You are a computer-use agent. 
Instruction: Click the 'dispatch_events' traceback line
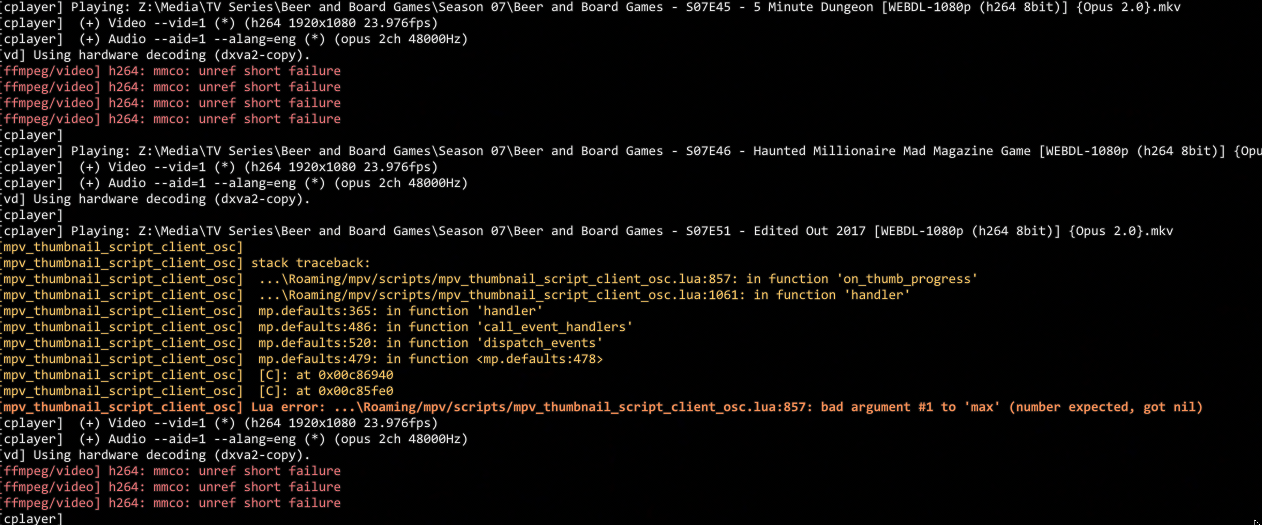302,343
